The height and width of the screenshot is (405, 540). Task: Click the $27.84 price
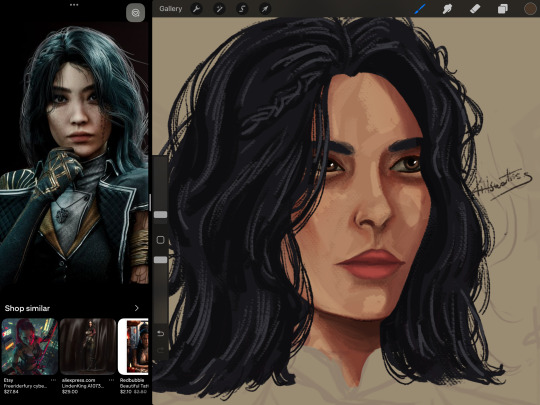point(11,392)
